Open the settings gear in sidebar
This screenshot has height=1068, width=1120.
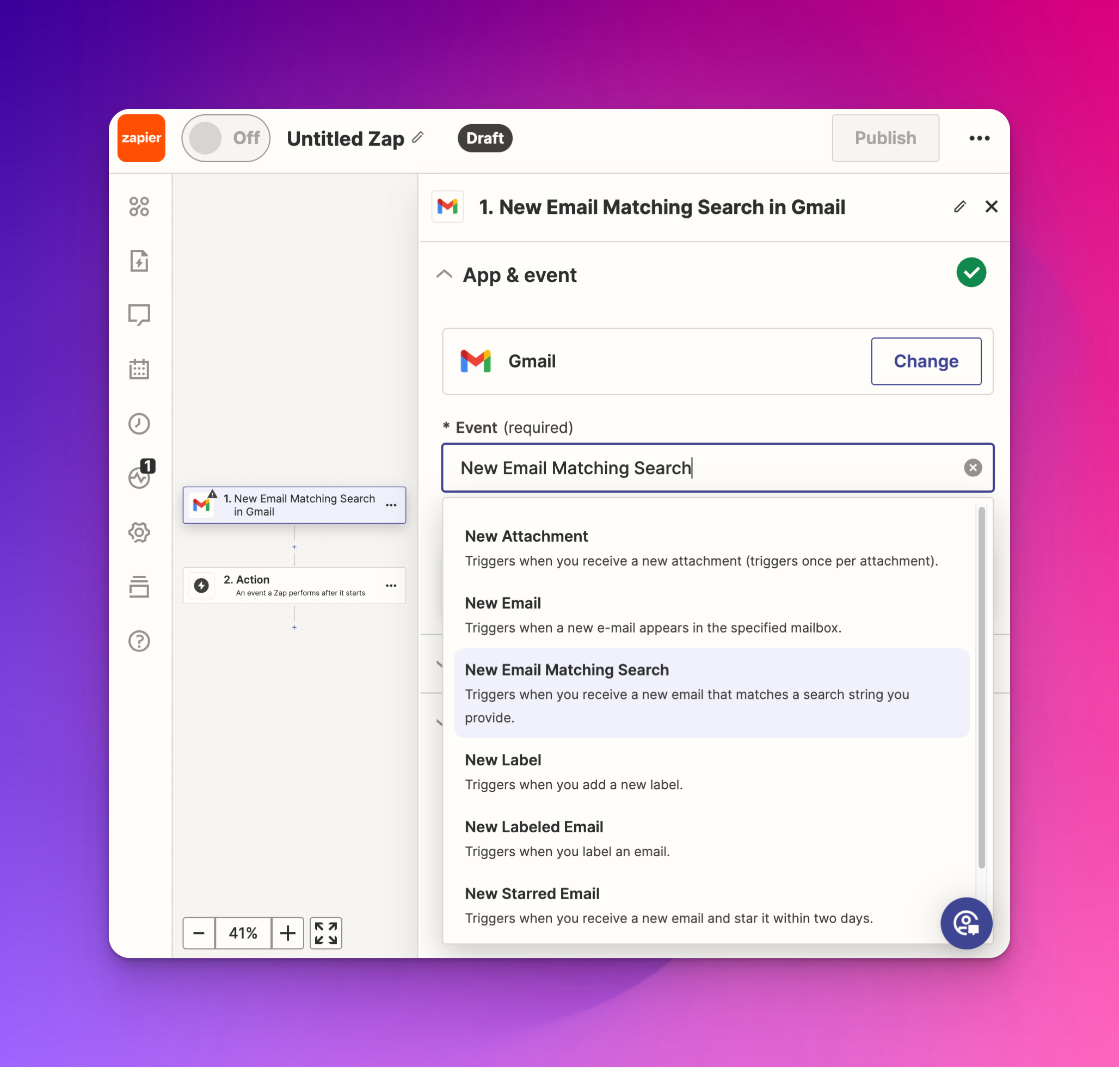pyautogui.click(x=139, y=532)
